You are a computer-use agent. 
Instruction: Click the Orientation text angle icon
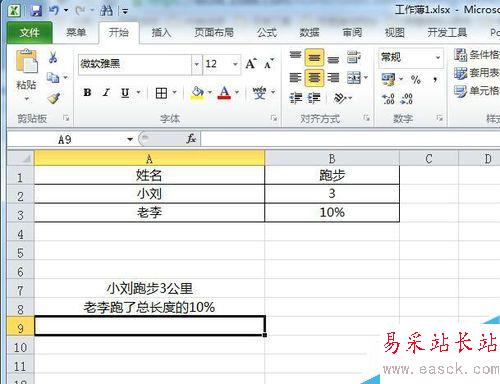[x=340, y=98]
